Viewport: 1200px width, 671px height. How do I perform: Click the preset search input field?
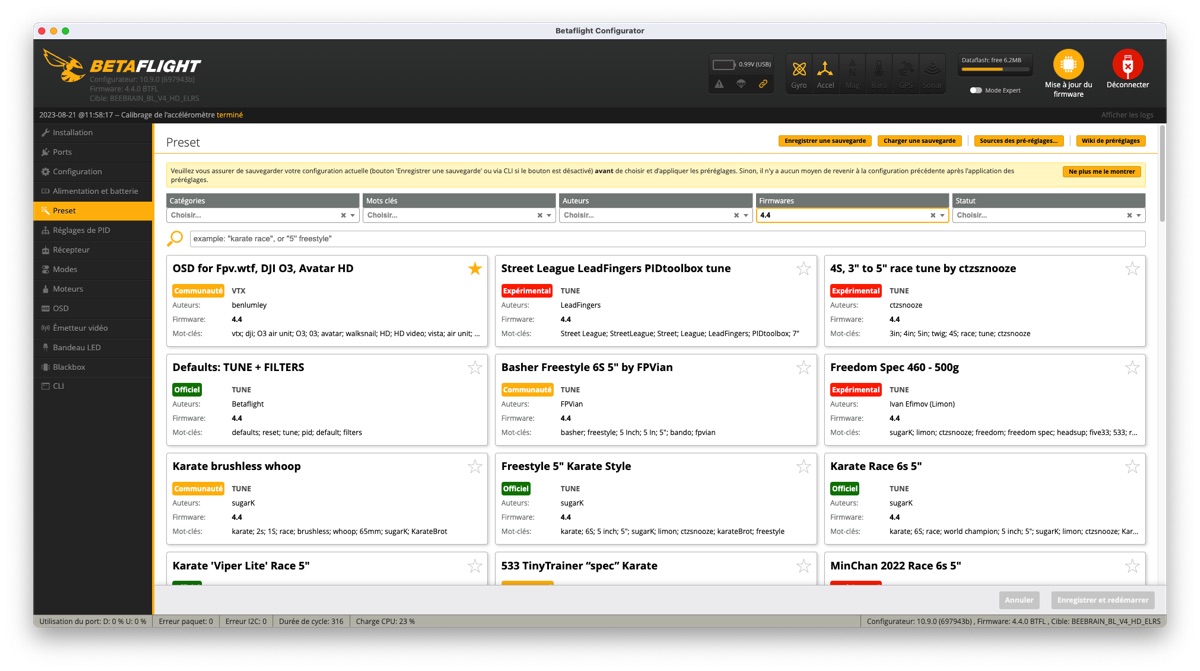pos(667,239)
